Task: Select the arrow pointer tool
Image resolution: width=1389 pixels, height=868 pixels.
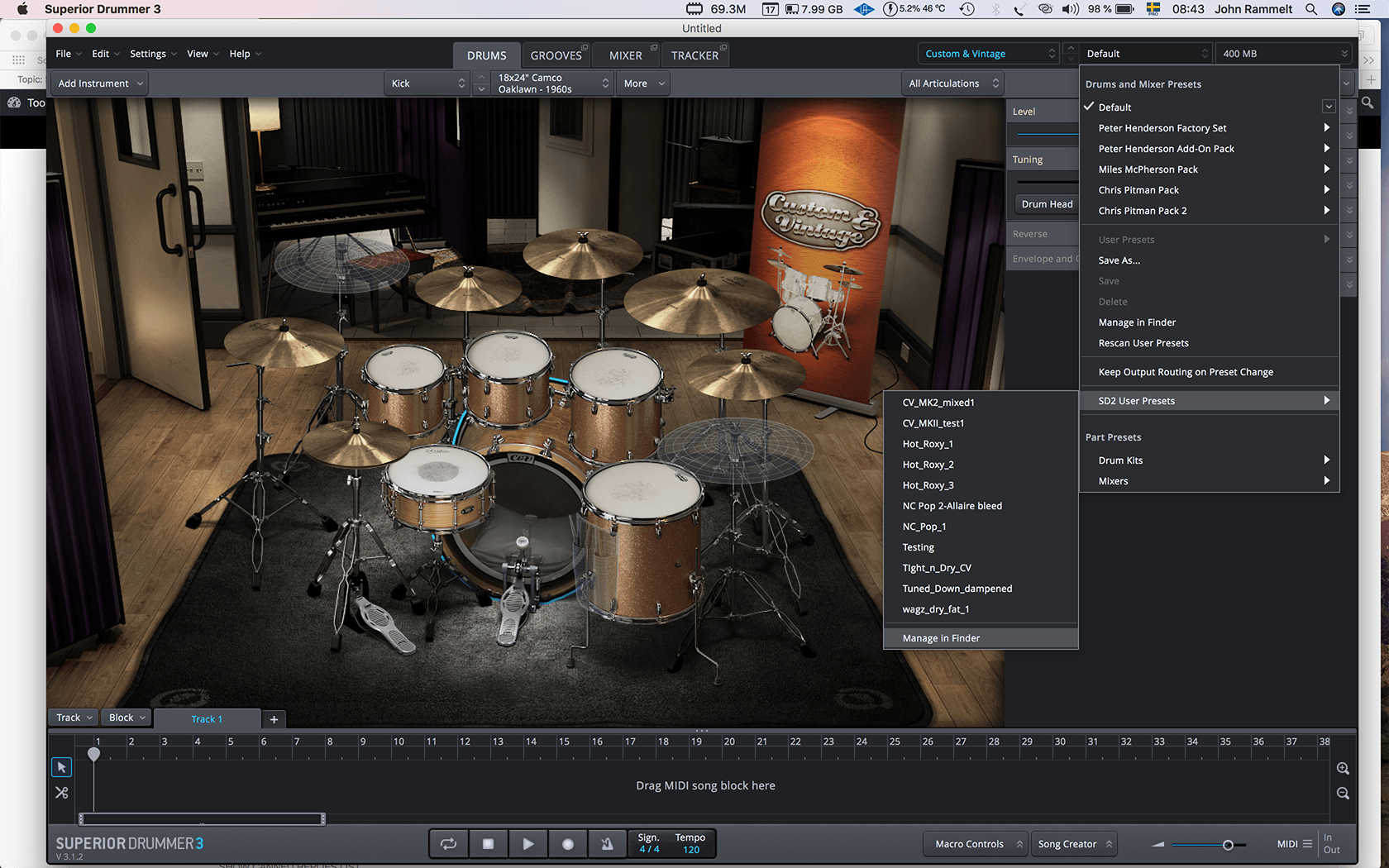Action: [61, 767]
